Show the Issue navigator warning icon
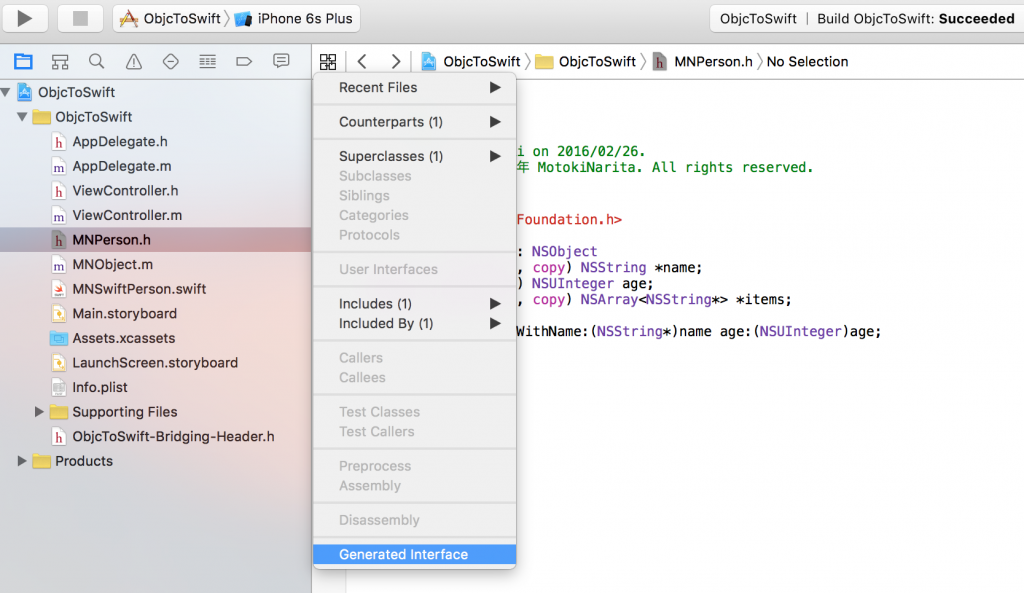 (x=133, y=61)
